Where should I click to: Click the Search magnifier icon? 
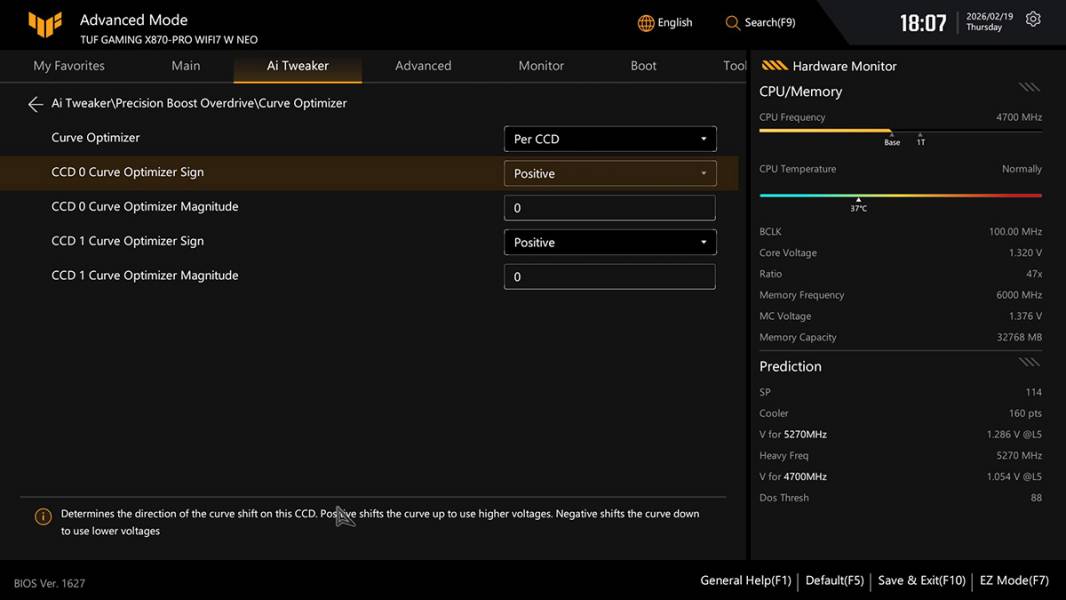pos(733,23)
